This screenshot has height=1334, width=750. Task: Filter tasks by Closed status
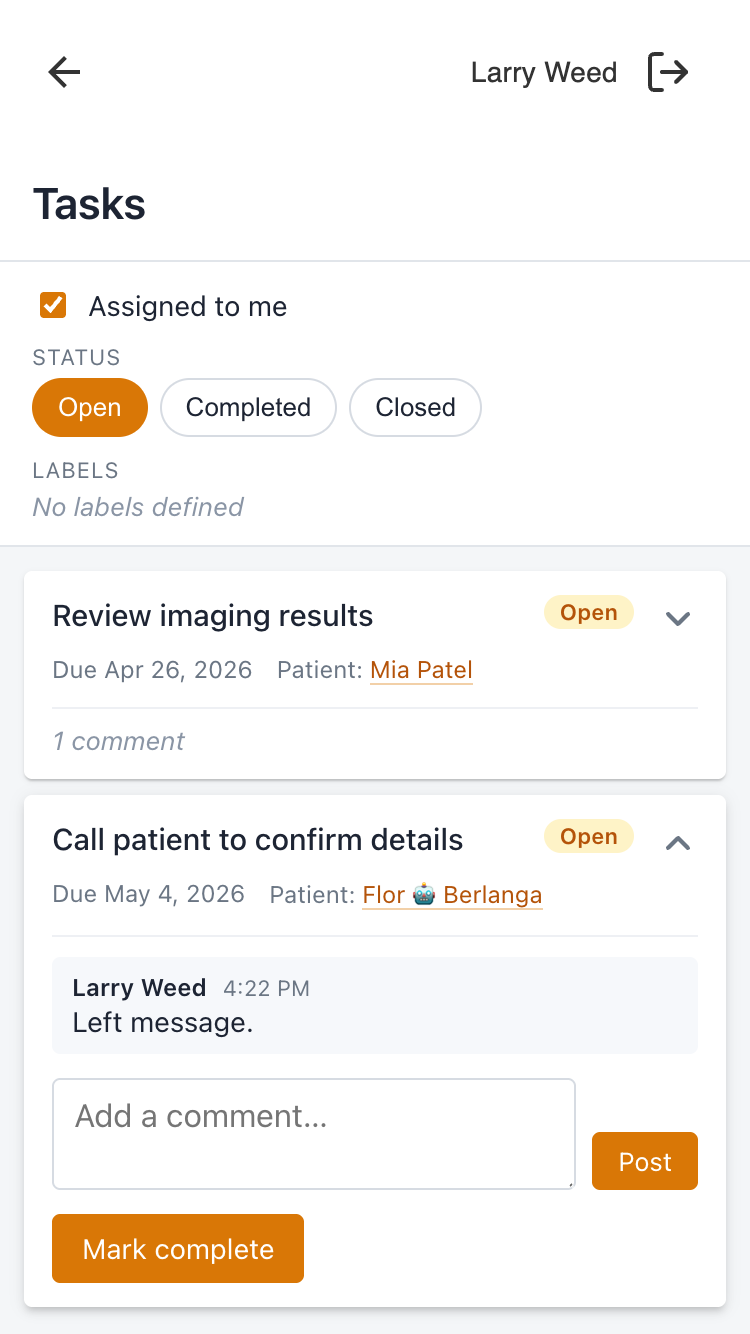tap(415, 408)
